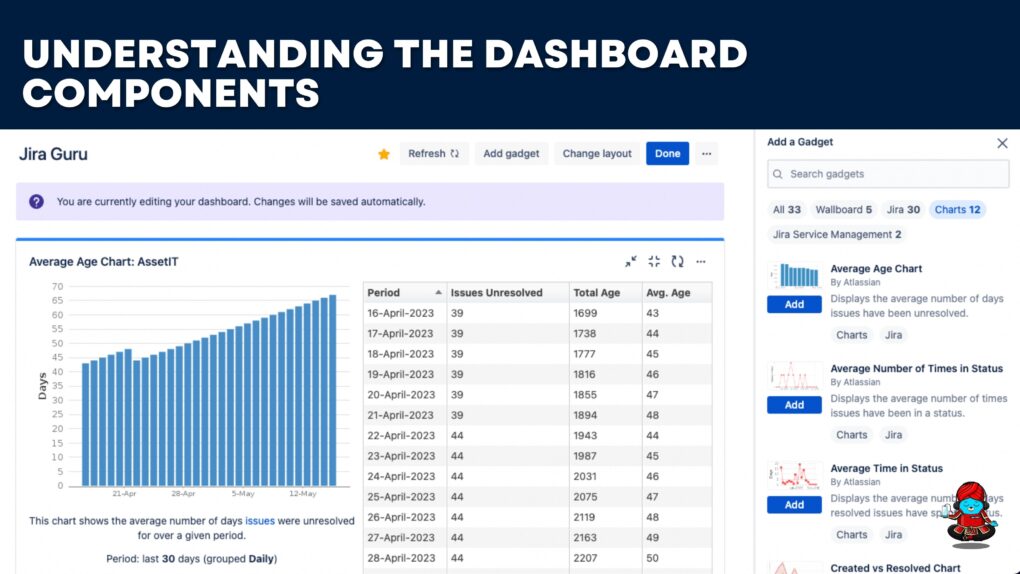Click the Jira Guru dashboard title

coord(53,154)
